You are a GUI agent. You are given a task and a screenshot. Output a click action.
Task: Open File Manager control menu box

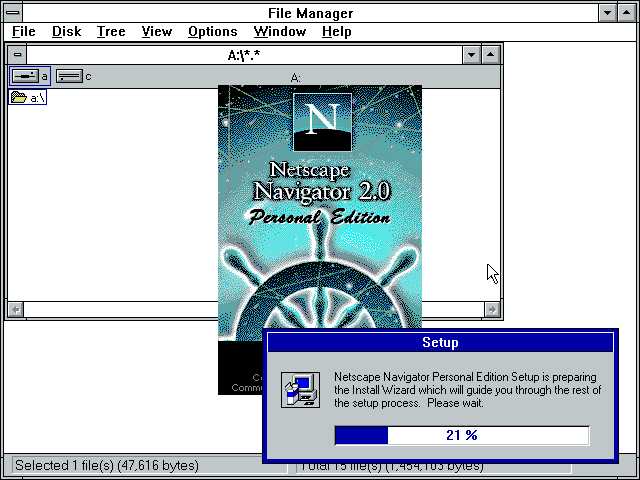tap(13, 13)
